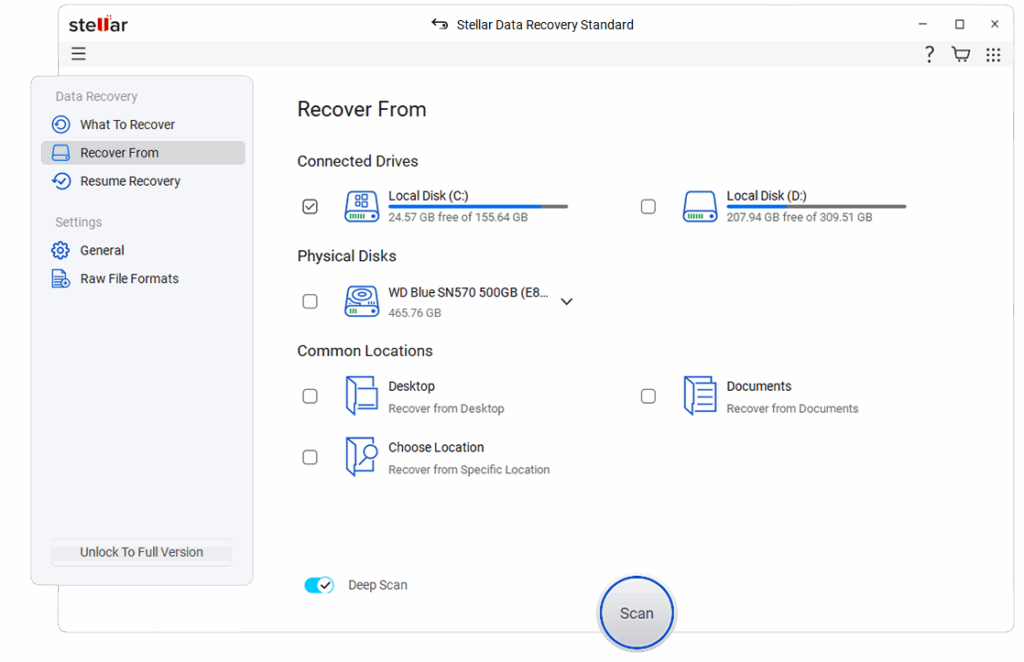Screen dimensions: 1024x662
Task: Expand the WD Blue SN570 disk chevron
Action: [x=567, y=302]
